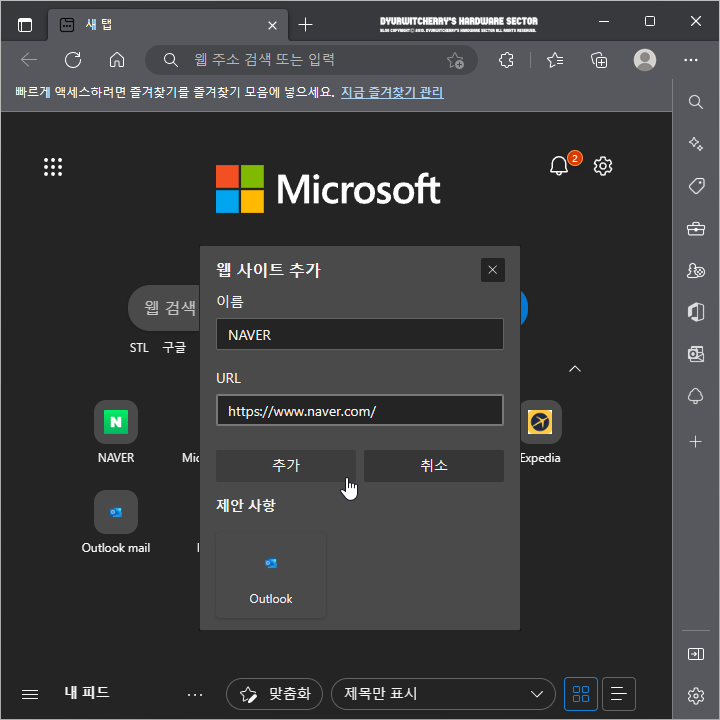The height and width of the screenshot is (720, 720).
Task: Add this page to favorites star
Action: (455, 60)
